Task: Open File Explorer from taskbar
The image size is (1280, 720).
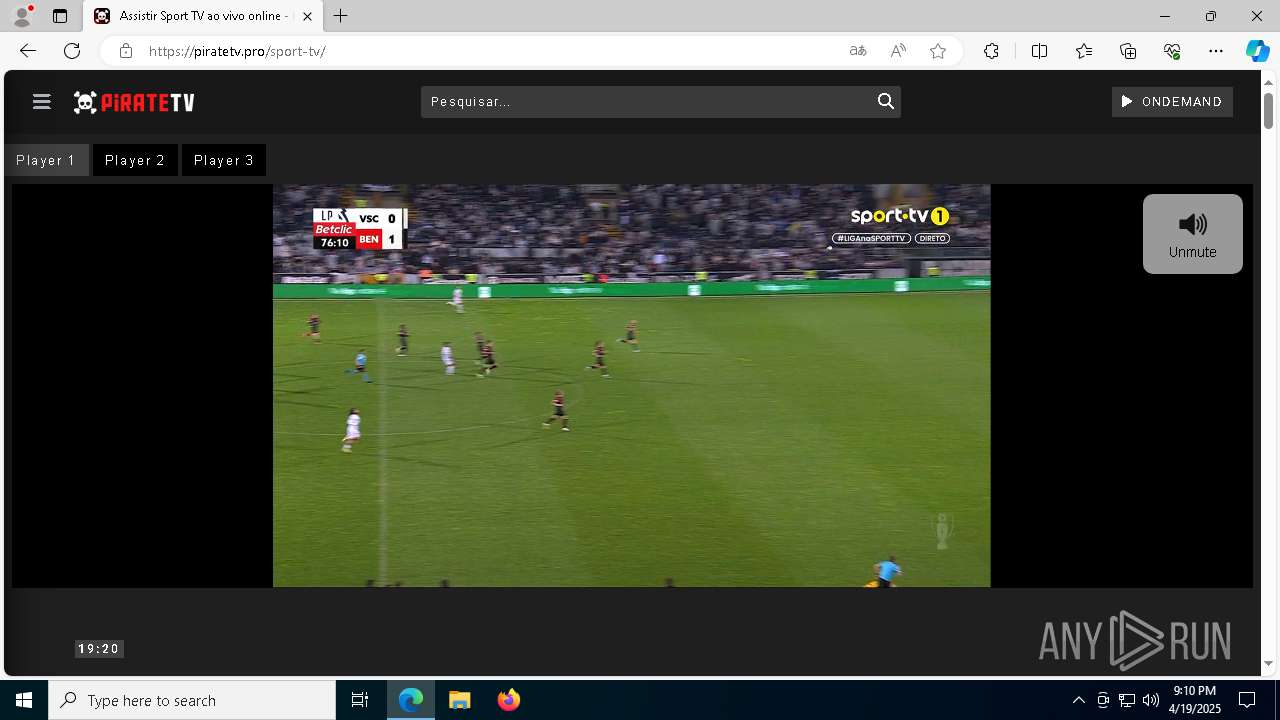Action: (x=459, y=700)
